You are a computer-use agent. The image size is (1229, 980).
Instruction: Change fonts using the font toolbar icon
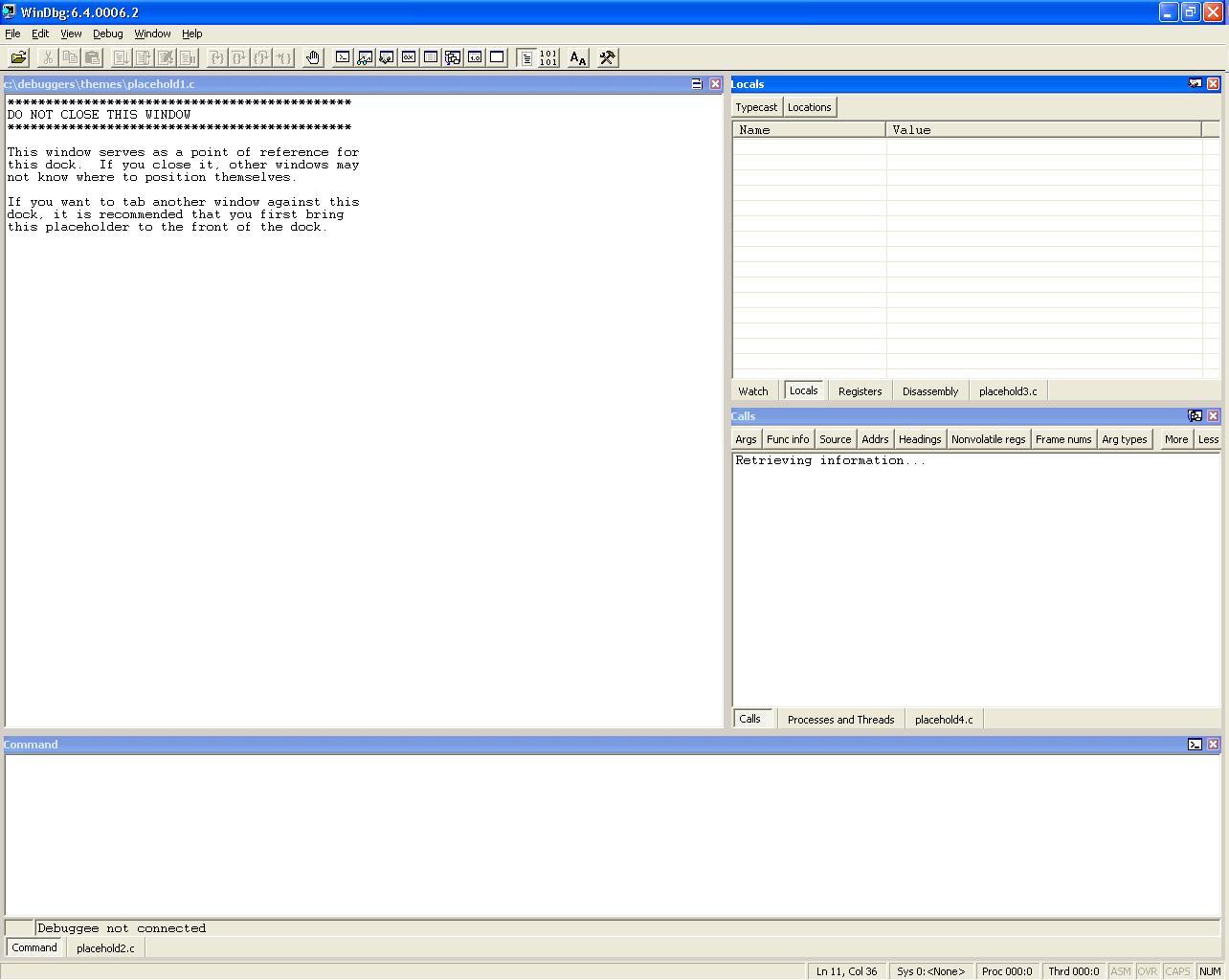pyautogui.click(x=577, y=58)
